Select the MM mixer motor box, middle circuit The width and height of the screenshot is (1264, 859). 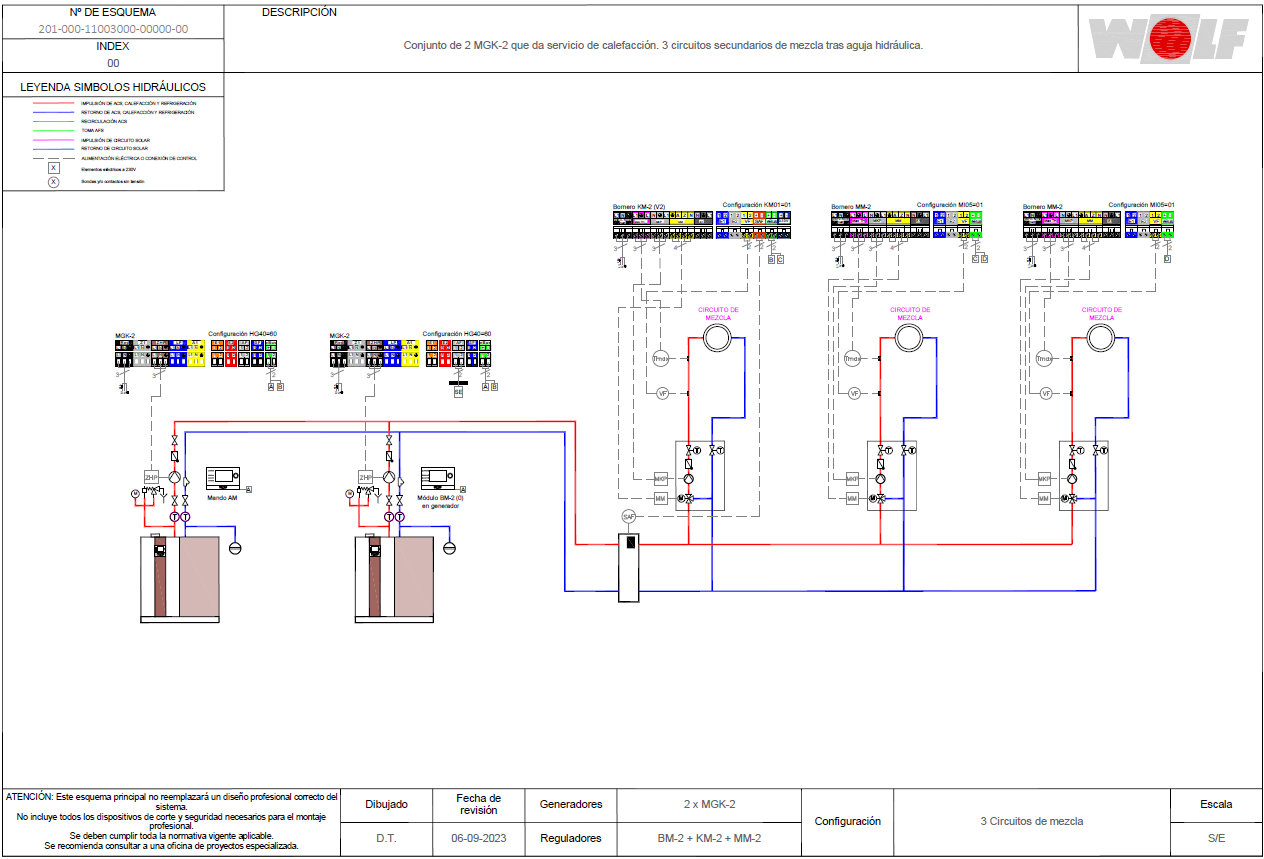[x=852, y=498]
